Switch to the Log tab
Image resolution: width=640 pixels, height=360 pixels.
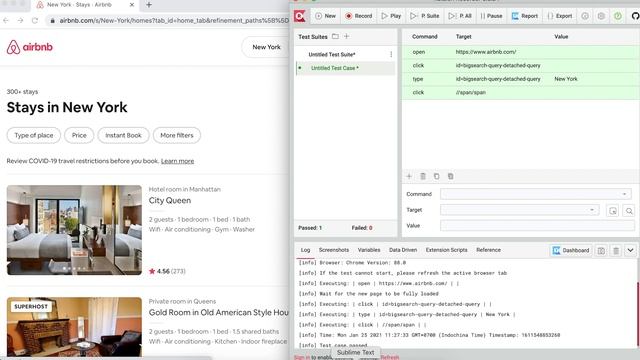click(x=305, y=250)
